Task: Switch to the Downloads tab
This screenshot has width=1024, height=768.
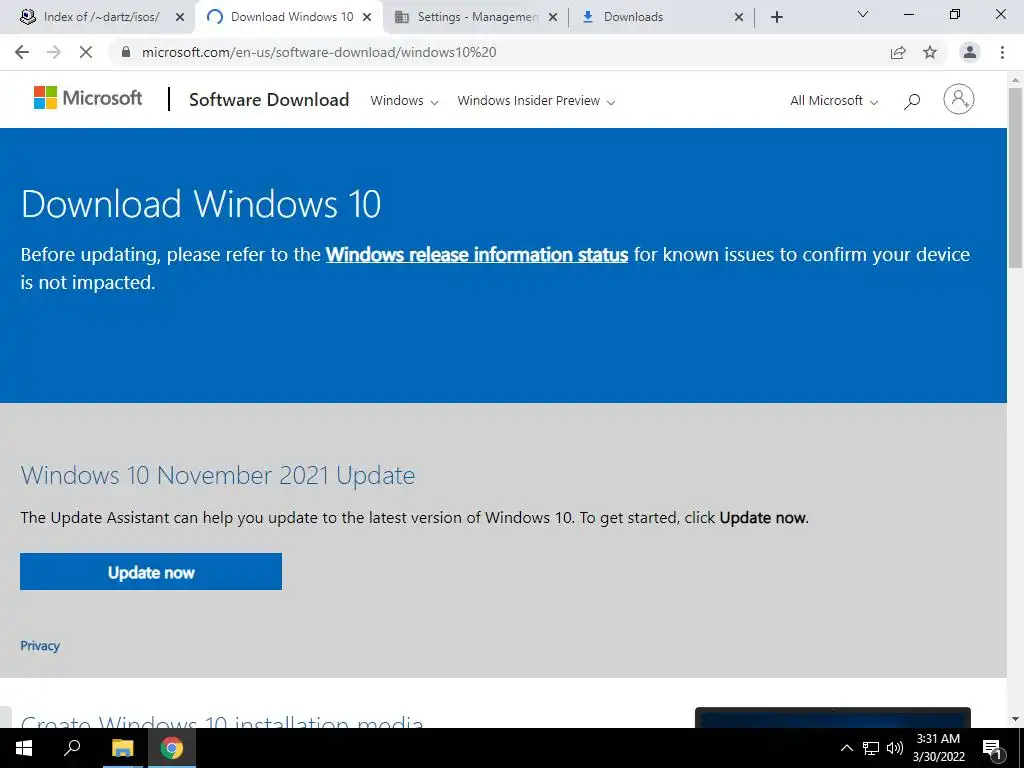Action: [x=660, y=17]
